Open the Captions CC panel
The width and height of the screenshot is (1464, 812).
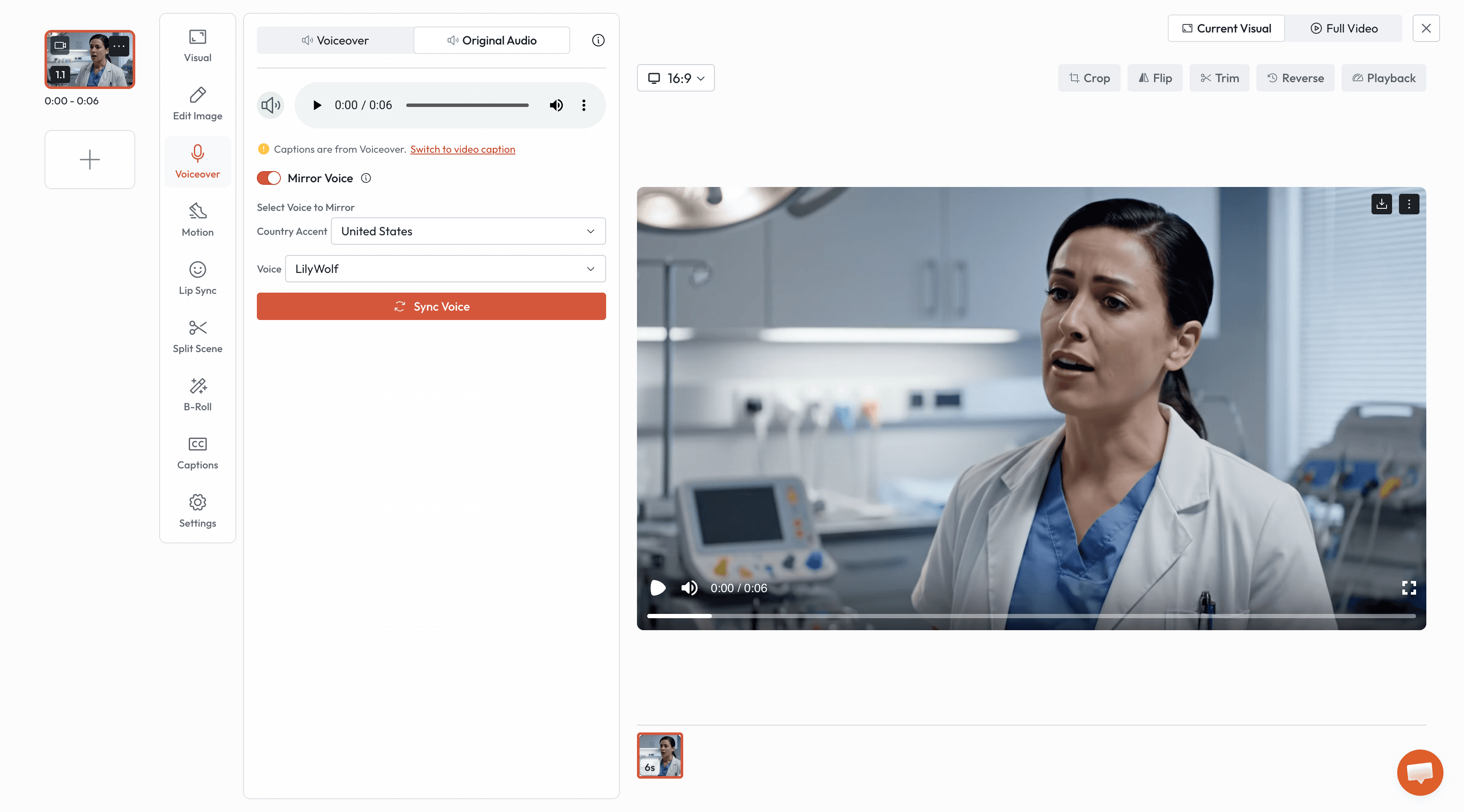coord(197,453)
